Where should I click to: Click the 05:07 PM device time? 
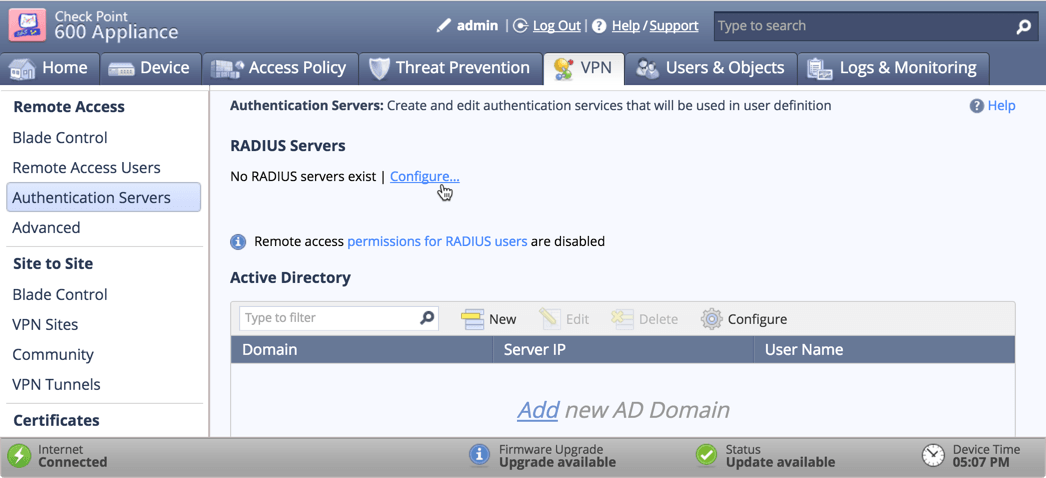point(981,462)
